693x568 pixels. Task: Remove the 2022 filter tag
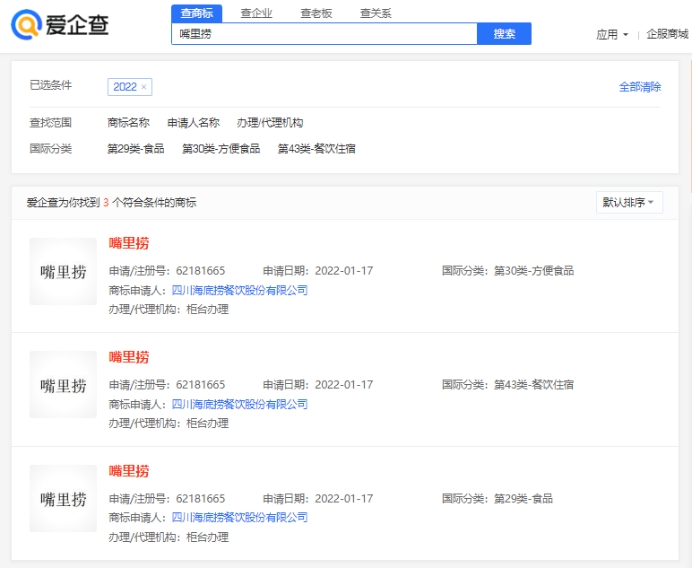pos(144,87)
